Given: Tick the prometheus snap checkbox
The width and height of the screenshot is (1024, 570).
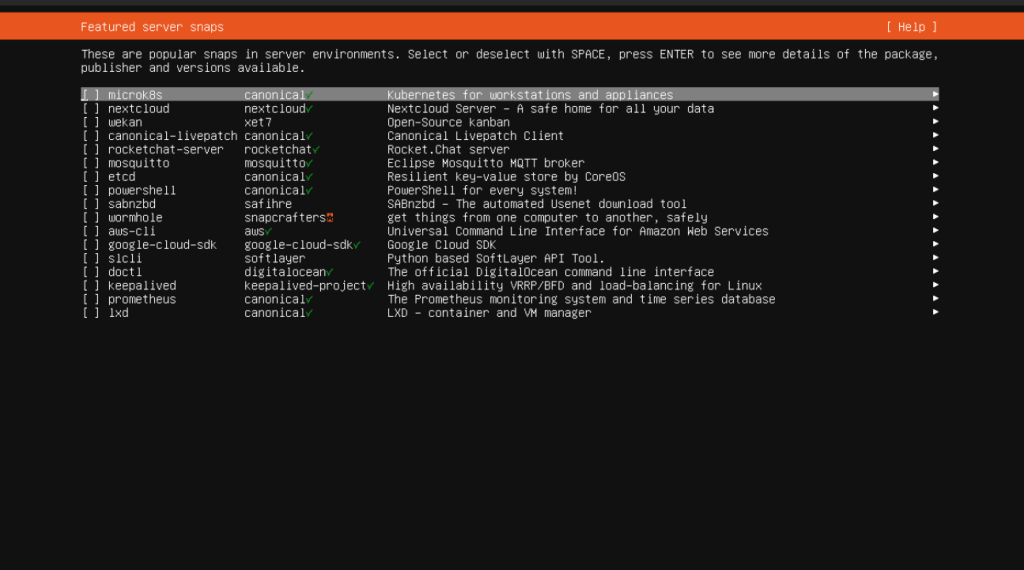Looking at the screenshot, I should (91, 299).
